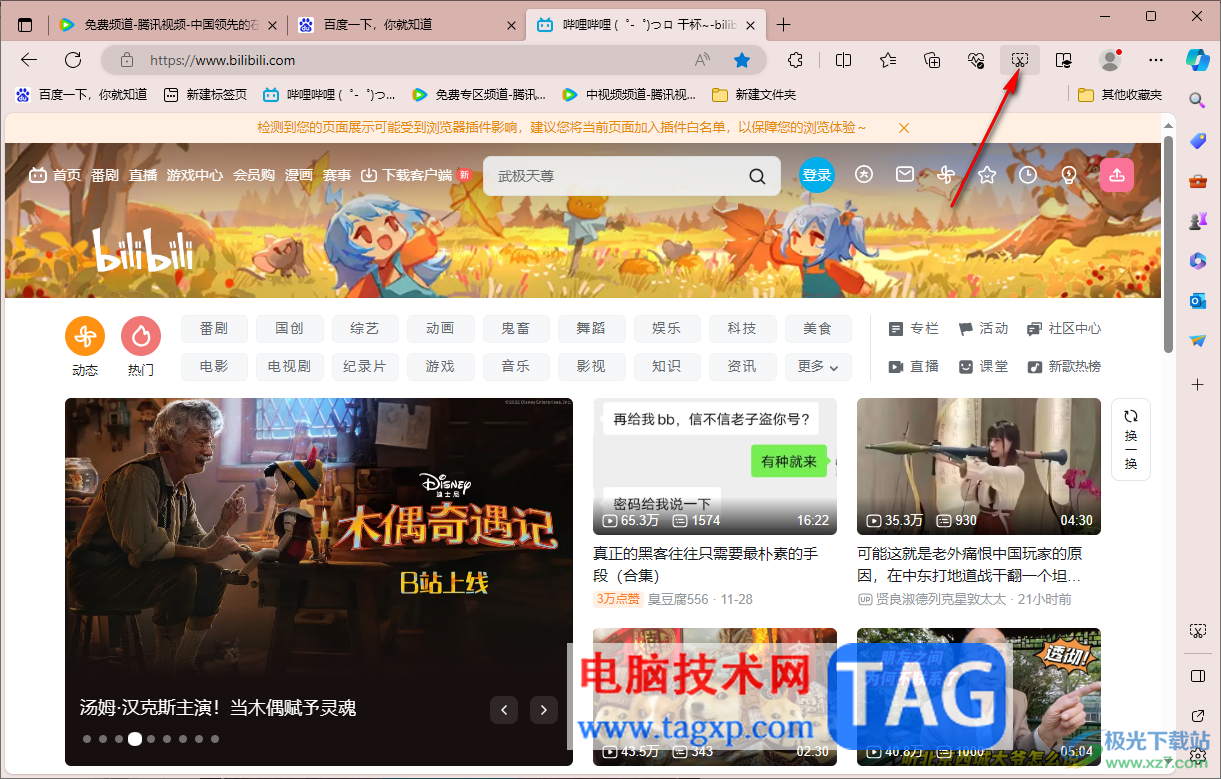Open the 动态 fan icon in header
The height and width of the screenshot is (779, 1221).
coord(946,175)
